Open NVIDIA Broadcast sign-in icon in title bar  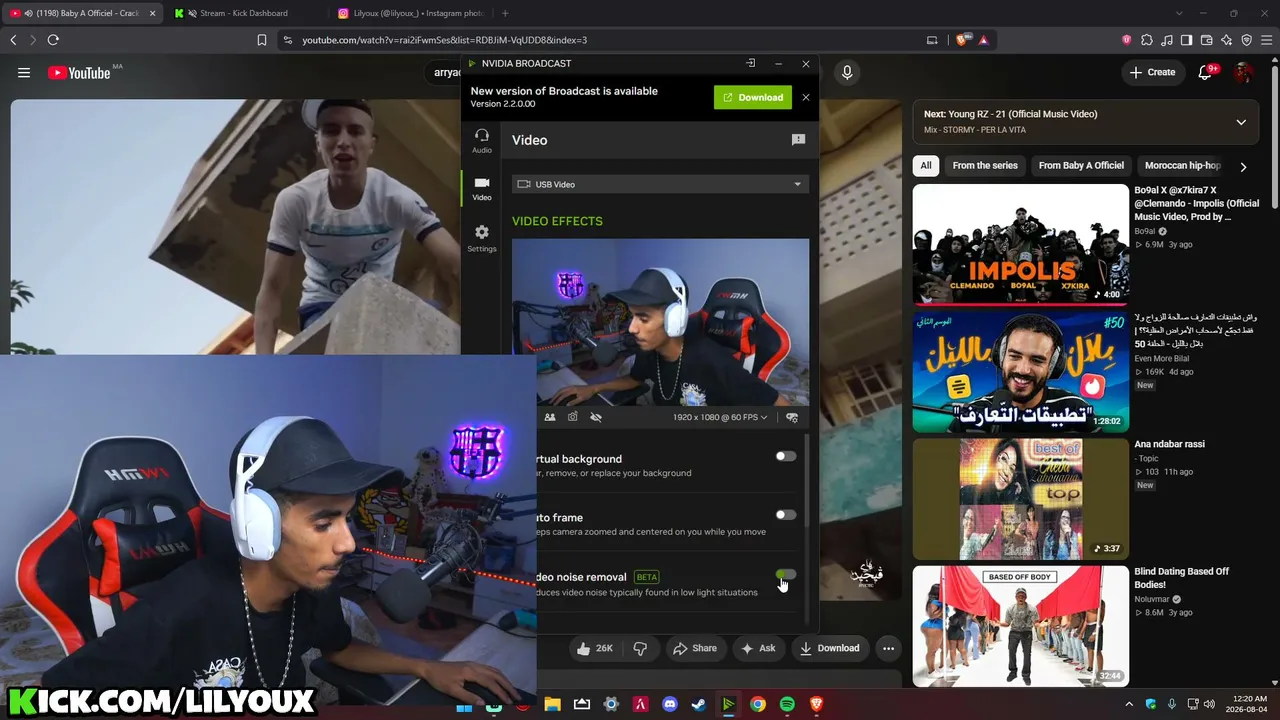coord(751,63)
